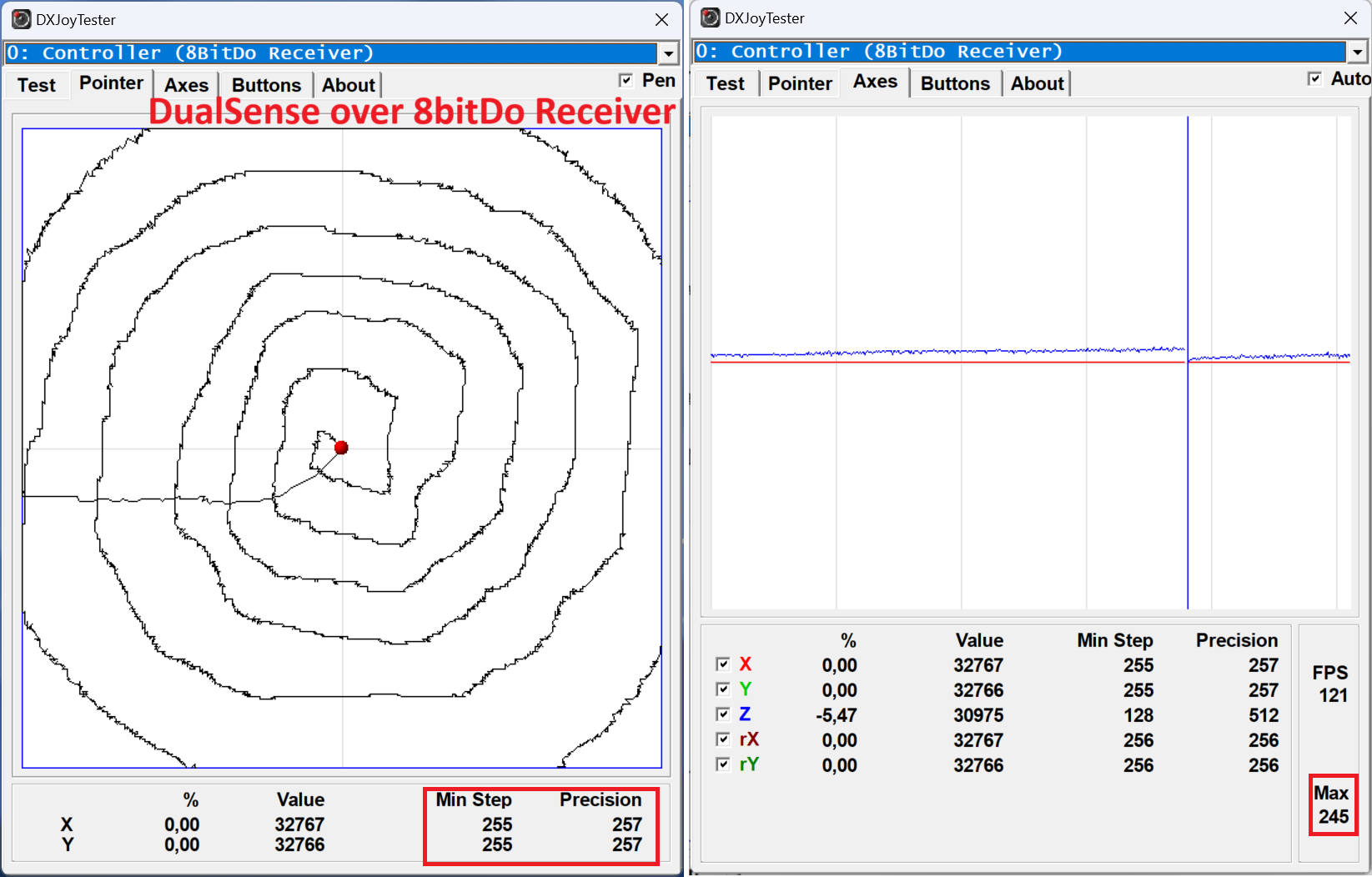Select the controller name field in right window
The image size is (1372, 877).
click(1021, 52)
